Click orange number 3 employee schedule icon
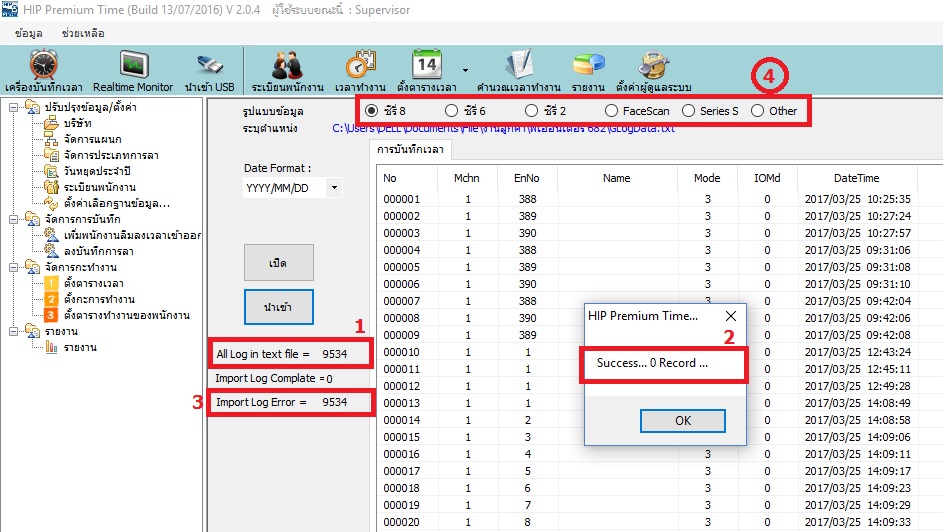The width and height of the screenshot is (943, 532). [x=51, y=315]
